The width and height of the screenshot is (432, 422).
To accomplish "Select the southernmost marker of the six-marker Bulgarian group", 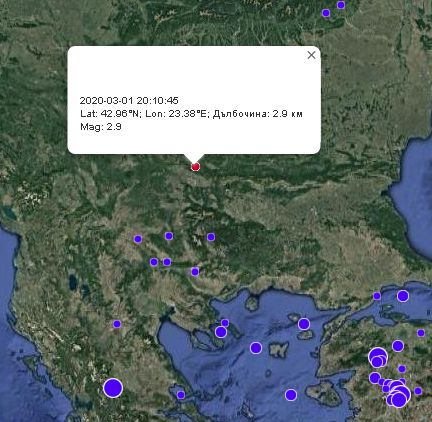I will (195, 272).
